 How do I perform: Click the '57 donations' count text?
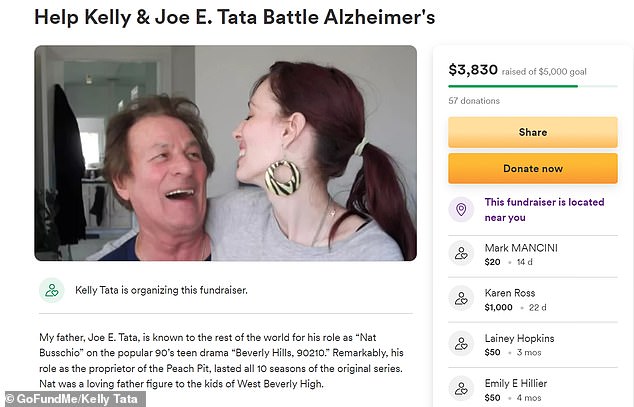tap(473, 101)
